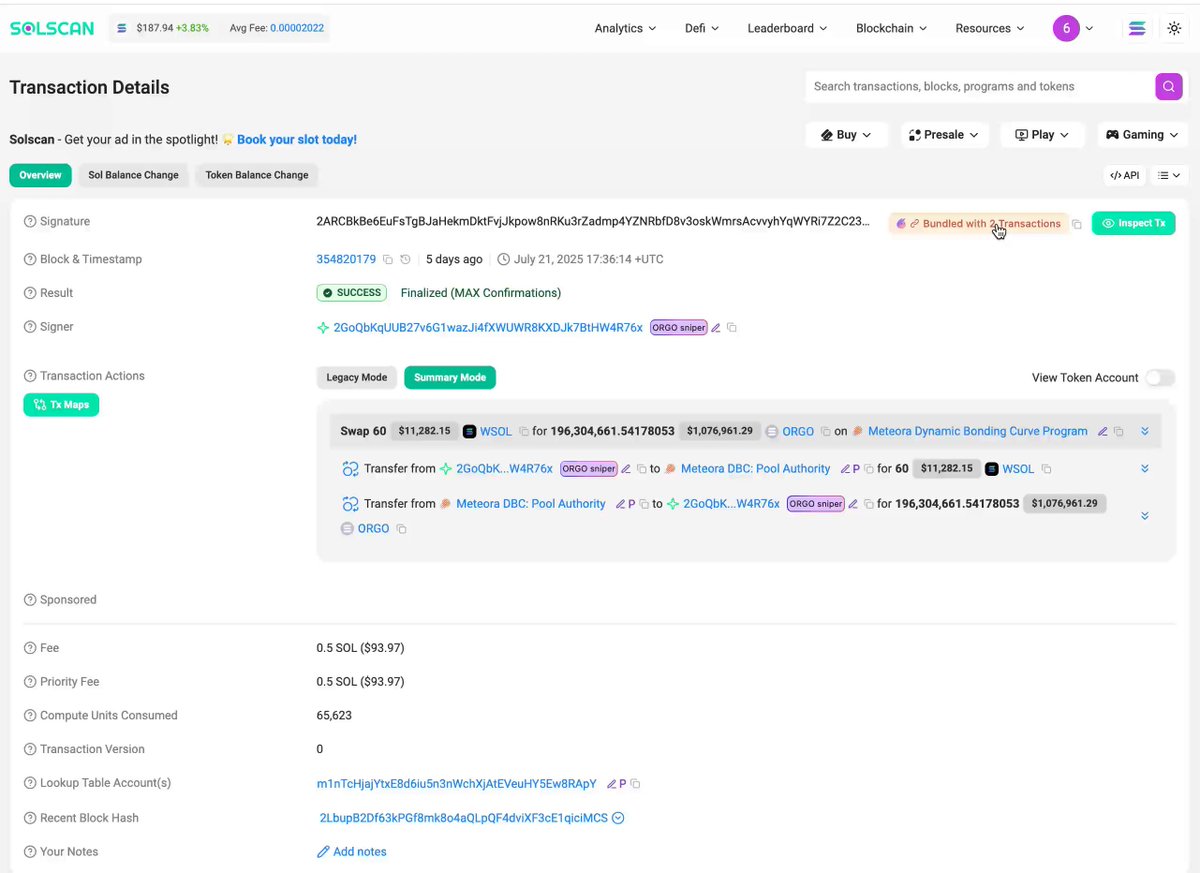Copy ORGO token address in Swap row
This screenshot has height=873, width=1200.
click(x=825, y=432)
